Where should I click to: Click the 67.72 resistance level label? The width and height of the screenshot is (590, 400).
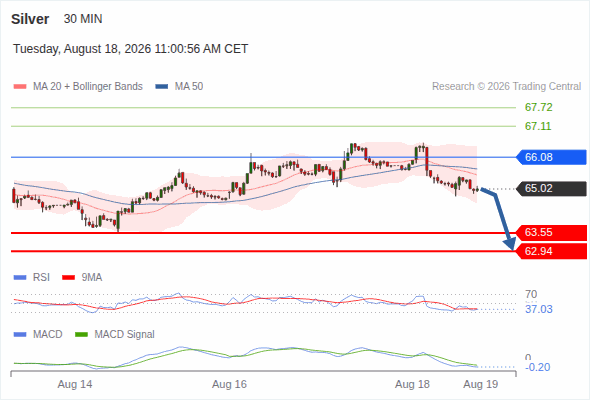(539, 108)
